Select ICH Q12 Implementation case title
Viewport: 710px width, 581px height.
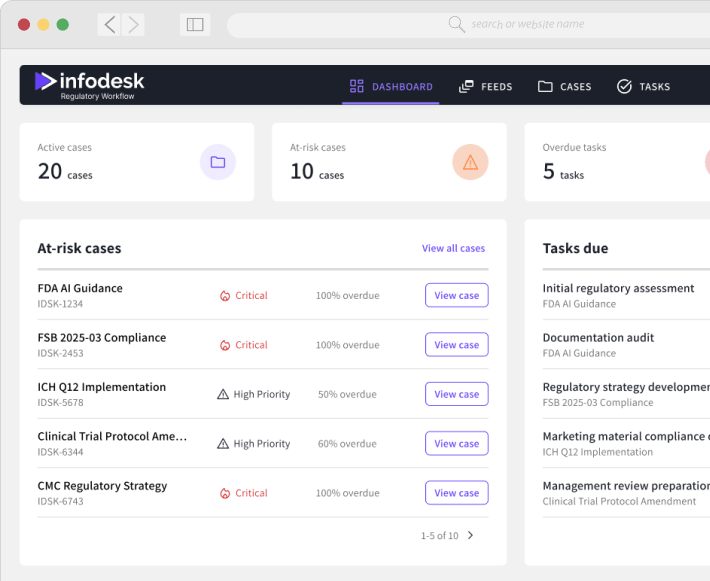click(x=102, y=387)
